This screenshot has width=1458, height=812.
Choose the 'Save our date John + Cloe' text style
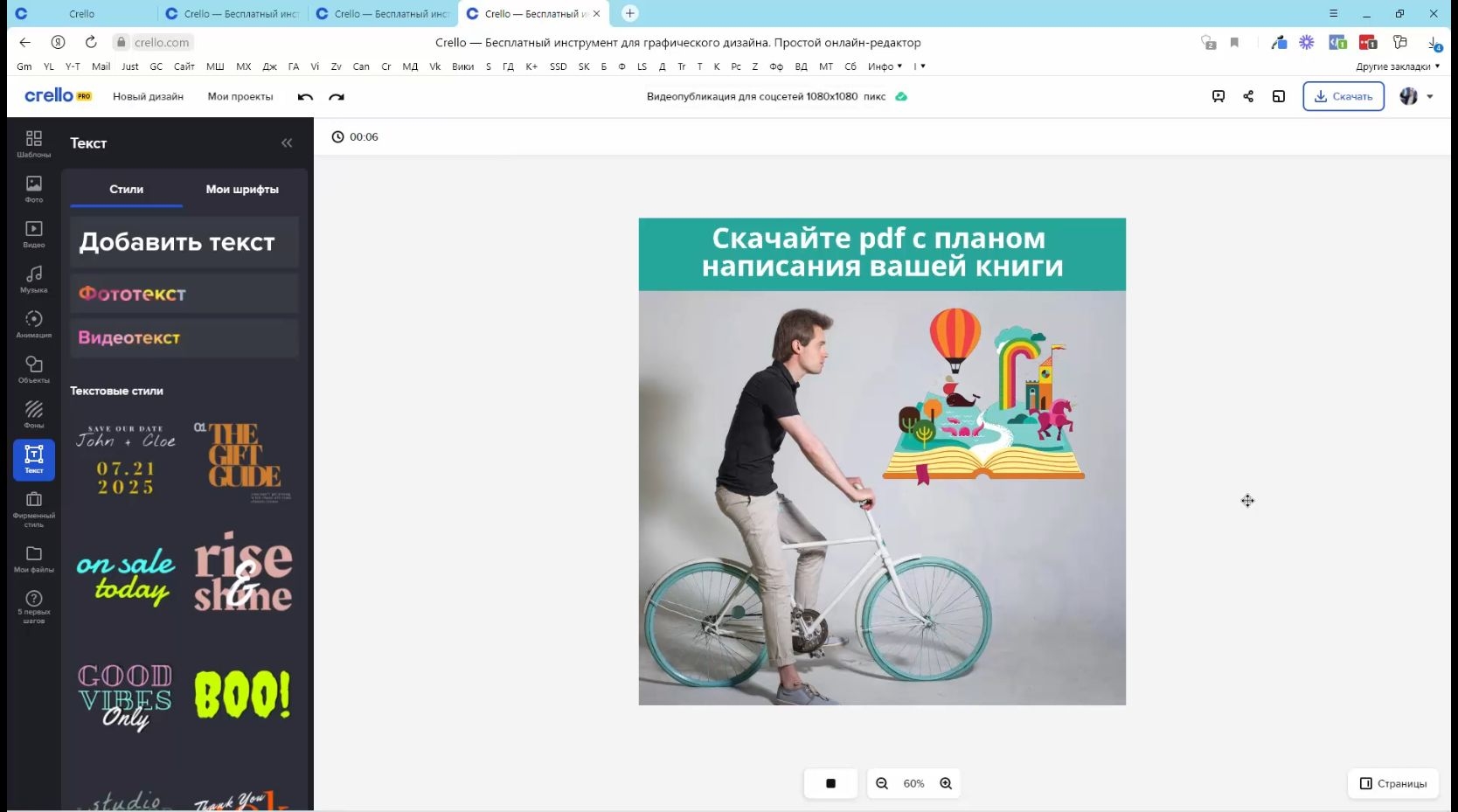(x=126, y=461)
